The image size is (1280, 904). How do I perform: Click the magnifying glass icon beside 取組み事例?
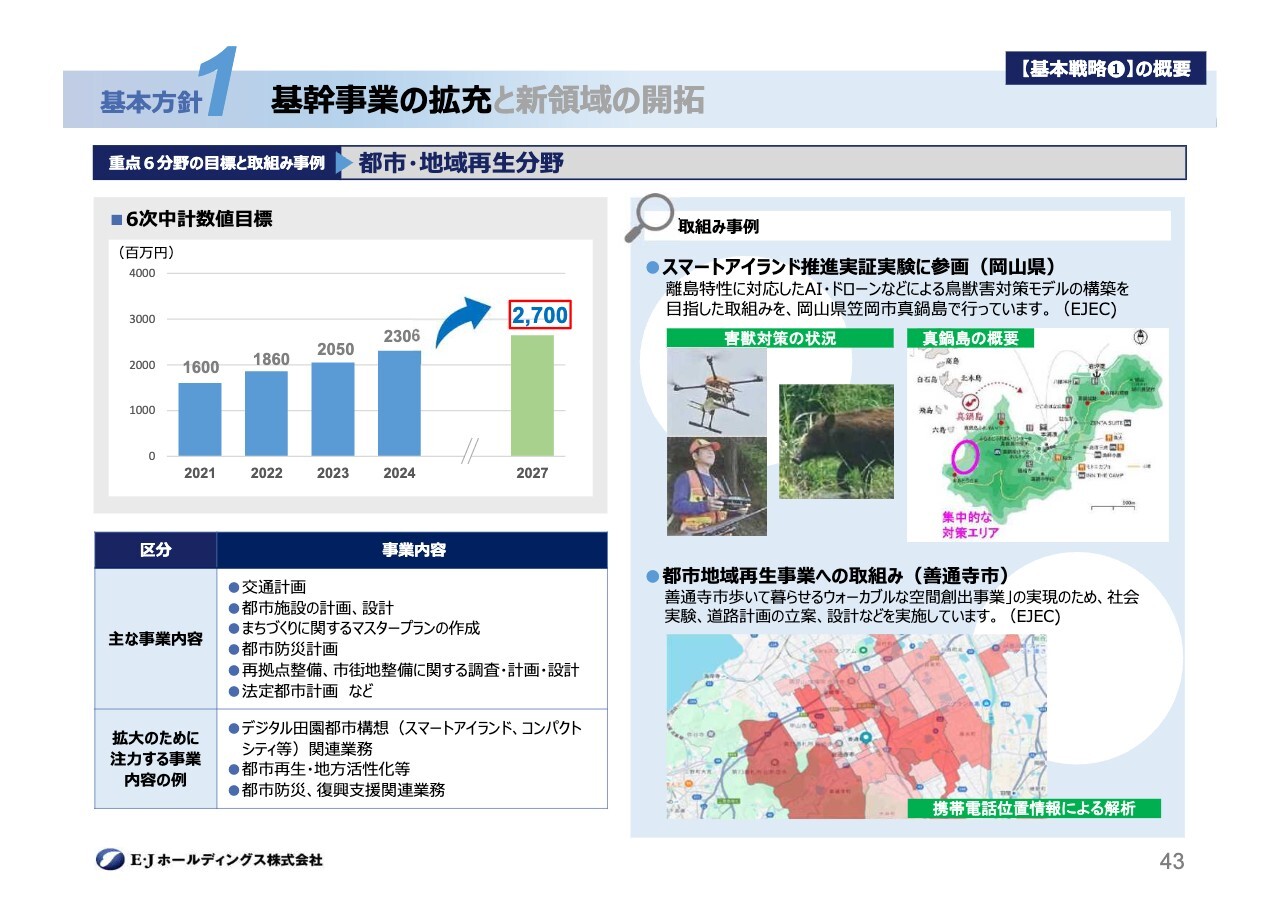[649, 217]
